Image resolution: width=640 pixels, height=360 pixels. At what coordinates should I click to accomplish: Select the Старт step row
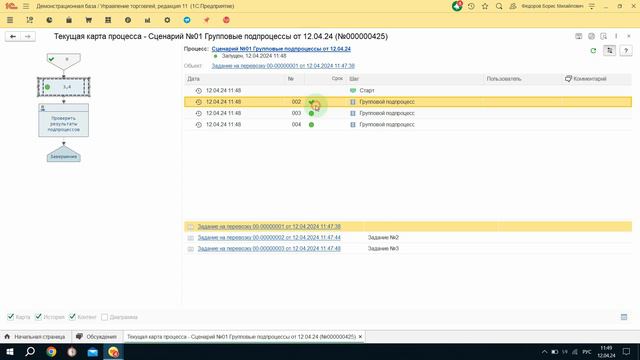[x=408, y=90]
